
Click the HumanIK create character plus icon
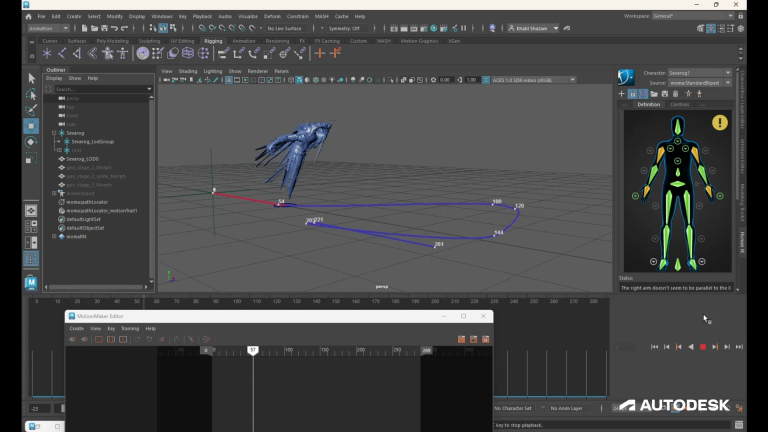[622, 94]
